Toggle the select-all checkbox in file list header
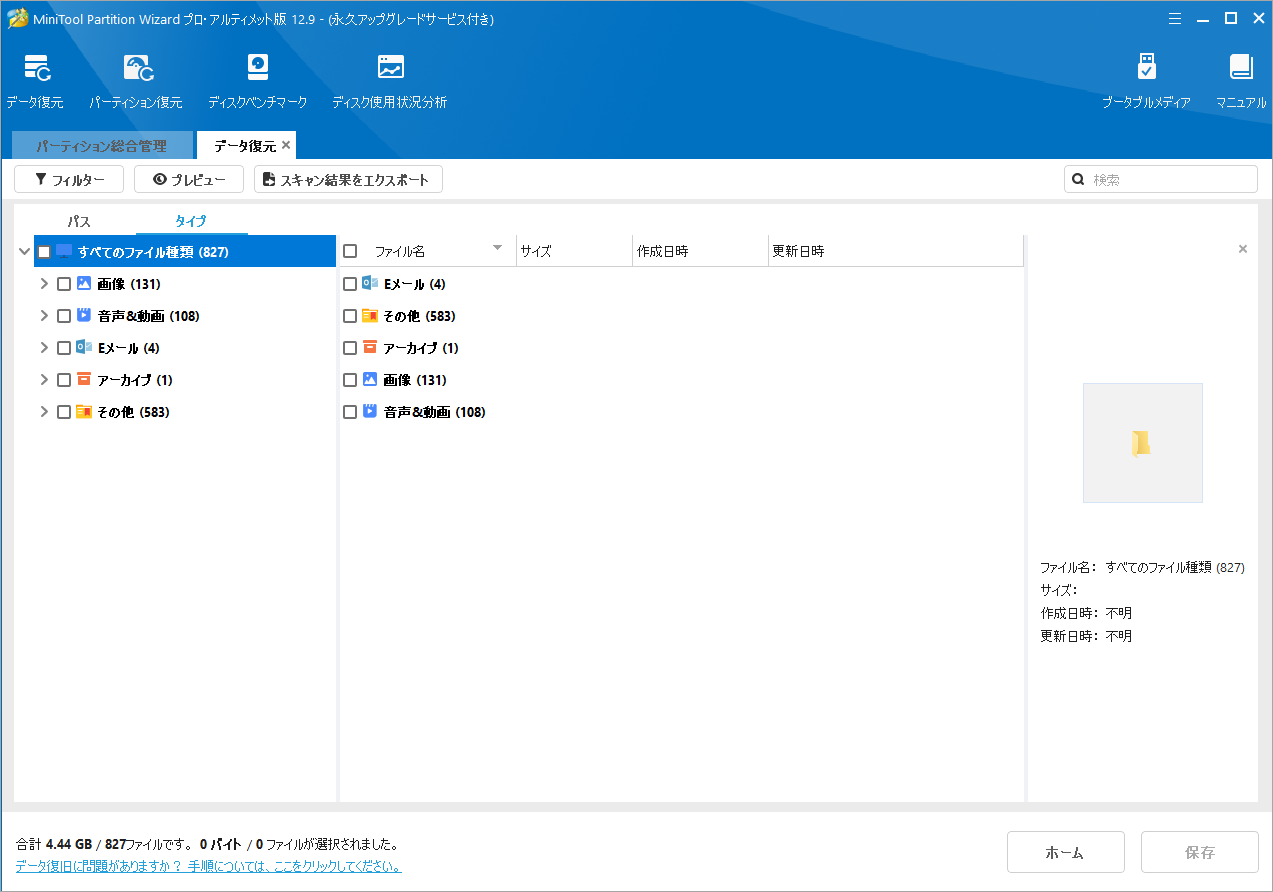The height and width of the screenshot is (892, 1273). pyautogui.click(x=350, y=251)
